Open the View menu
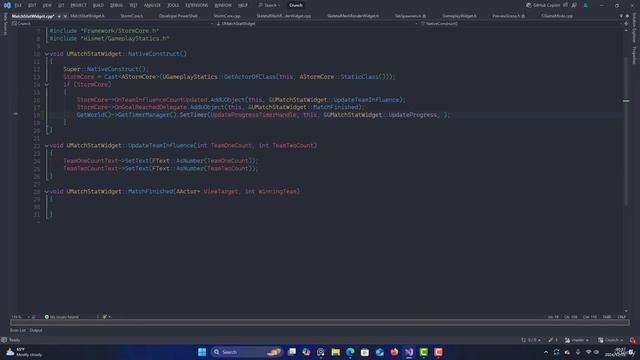The width and height of the screenshot is (640, 360). (47, 5)
